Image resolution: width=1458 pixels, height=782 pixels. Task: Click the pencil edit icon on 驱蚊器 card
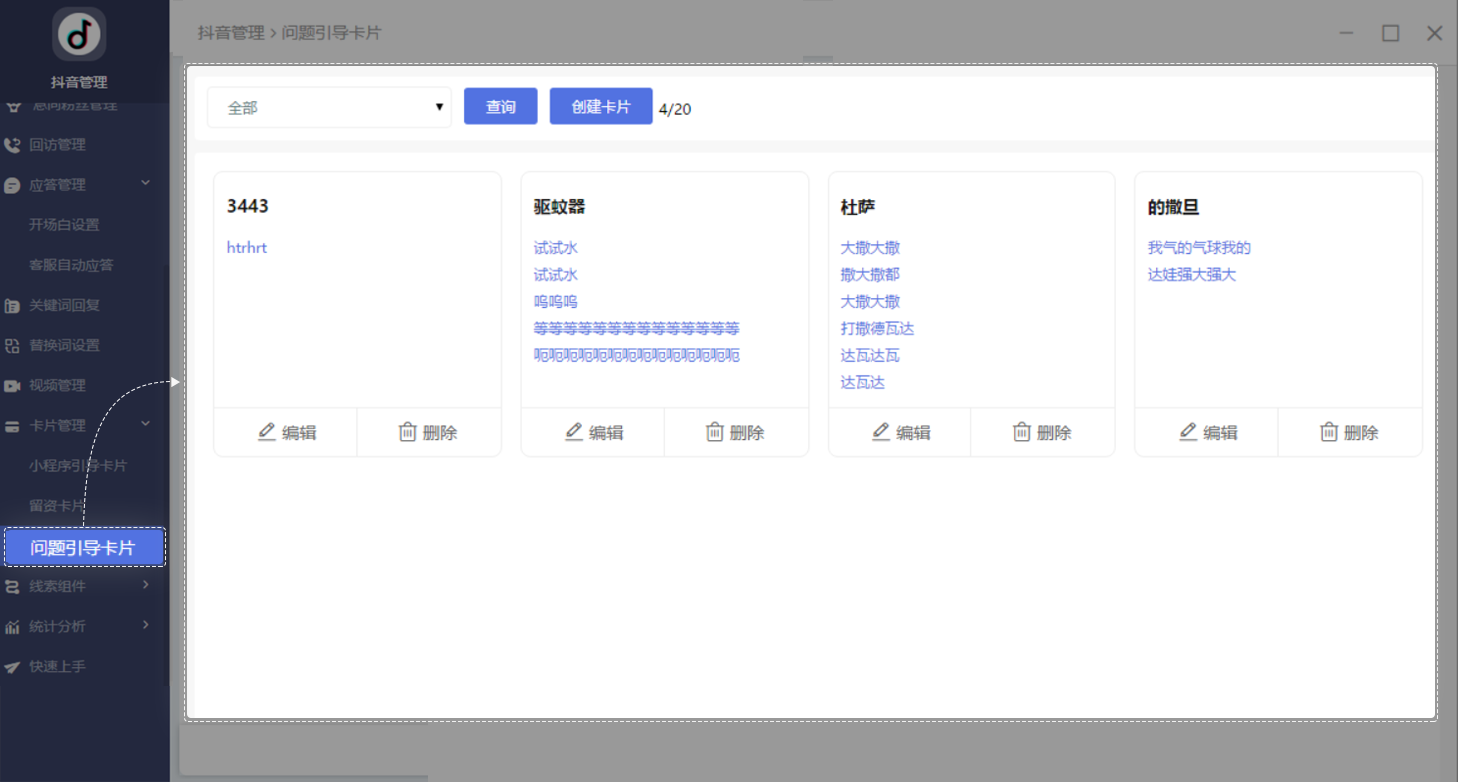pyautogui.click(x=574, y=432)
